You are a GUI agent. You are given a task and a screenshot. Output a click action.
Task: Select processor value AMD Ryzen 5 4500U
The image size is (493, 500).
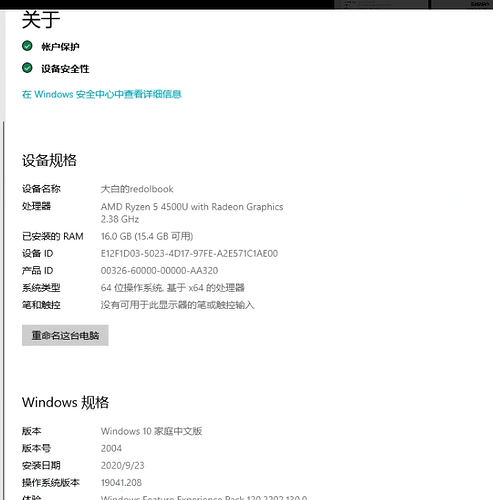192,207
